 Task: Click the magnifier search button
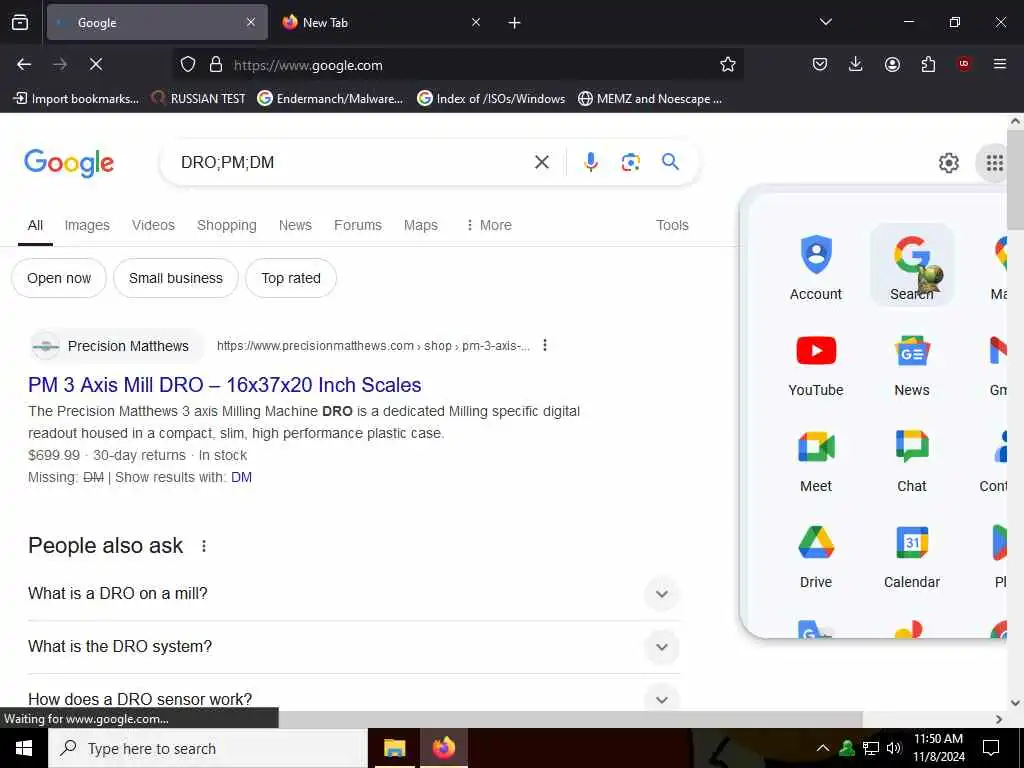[670, 162]
